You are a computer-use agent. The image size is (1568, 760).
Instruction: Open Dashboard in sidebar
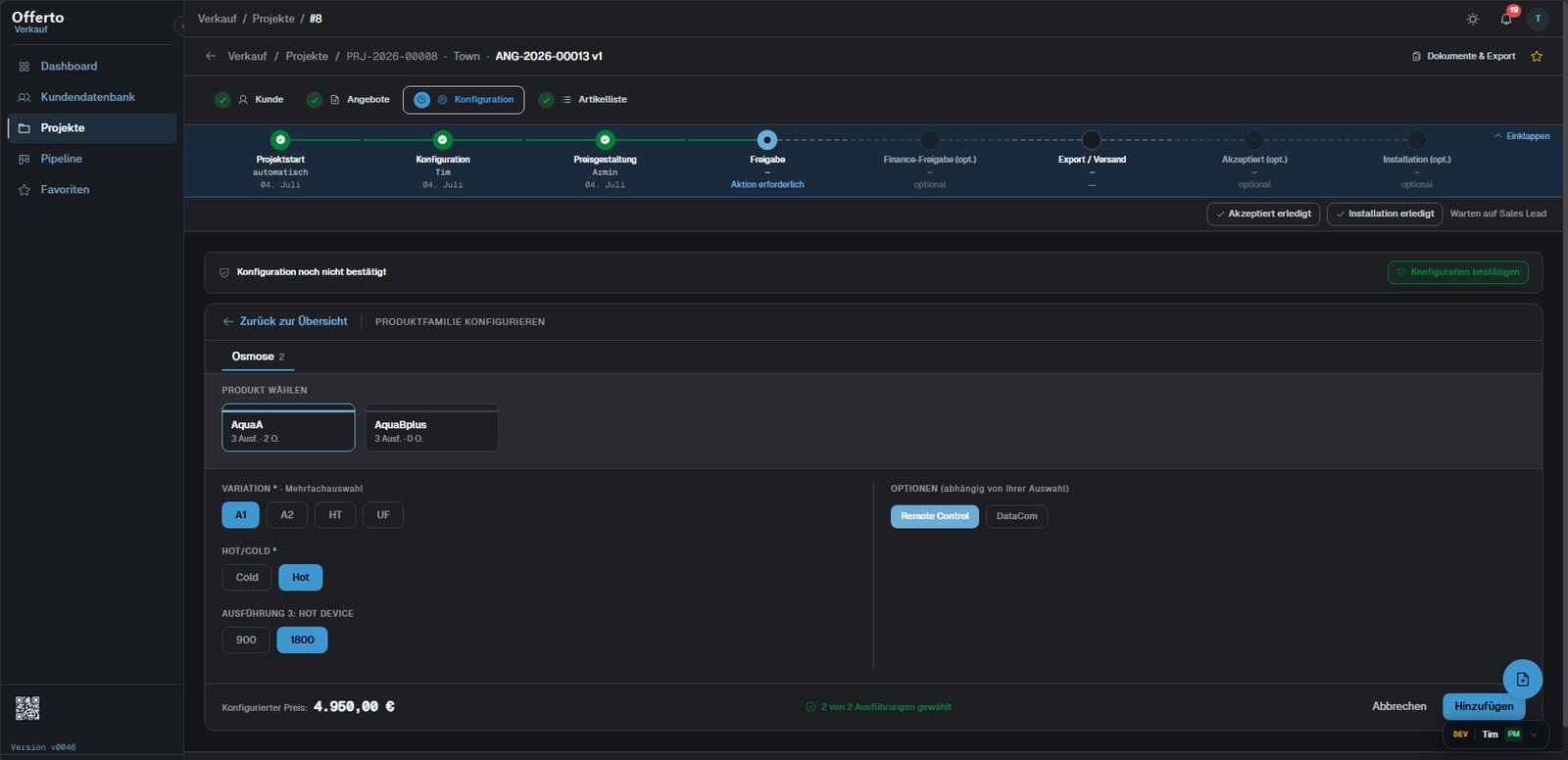coord(92,67)
